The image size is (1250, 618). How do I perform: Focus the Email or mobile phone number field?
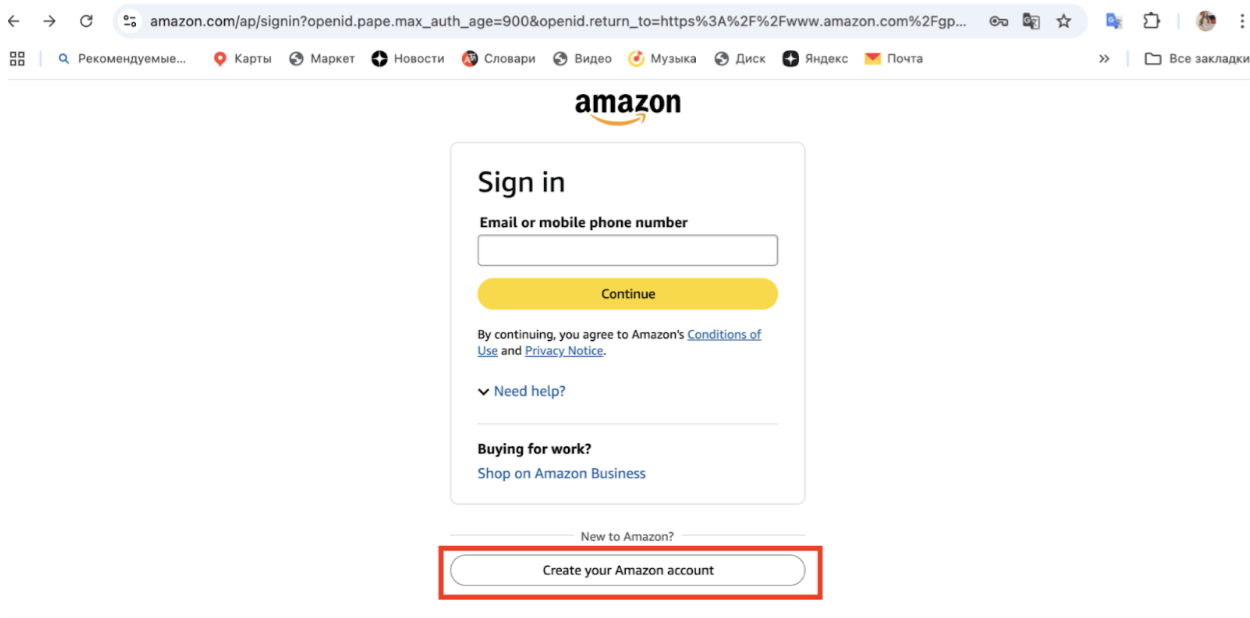(627, 250)
